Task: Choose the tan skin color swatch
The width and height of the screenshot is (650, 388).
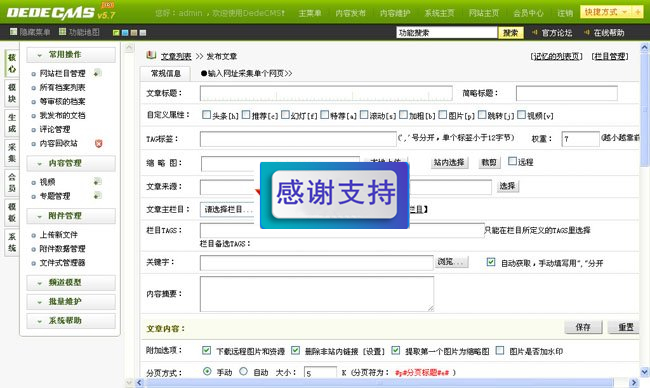Action: click(134, 33)
